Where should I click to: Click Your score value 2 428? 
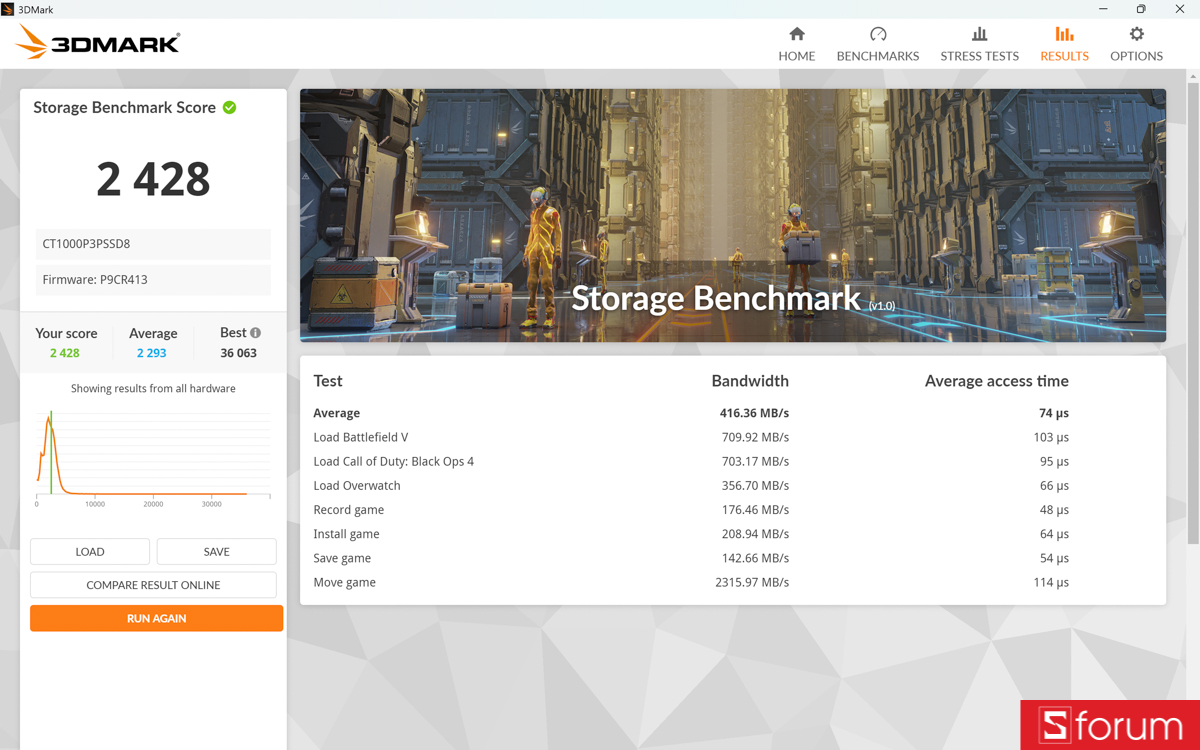(x=64, y=353)
